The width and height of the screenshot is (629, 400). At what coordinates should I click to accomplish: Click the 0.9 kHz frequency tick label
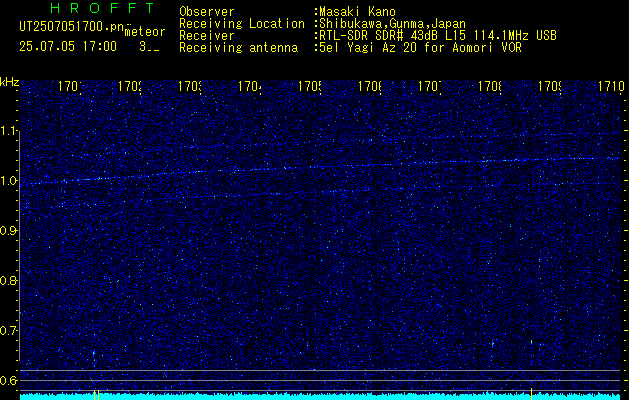tap(8, 231)
